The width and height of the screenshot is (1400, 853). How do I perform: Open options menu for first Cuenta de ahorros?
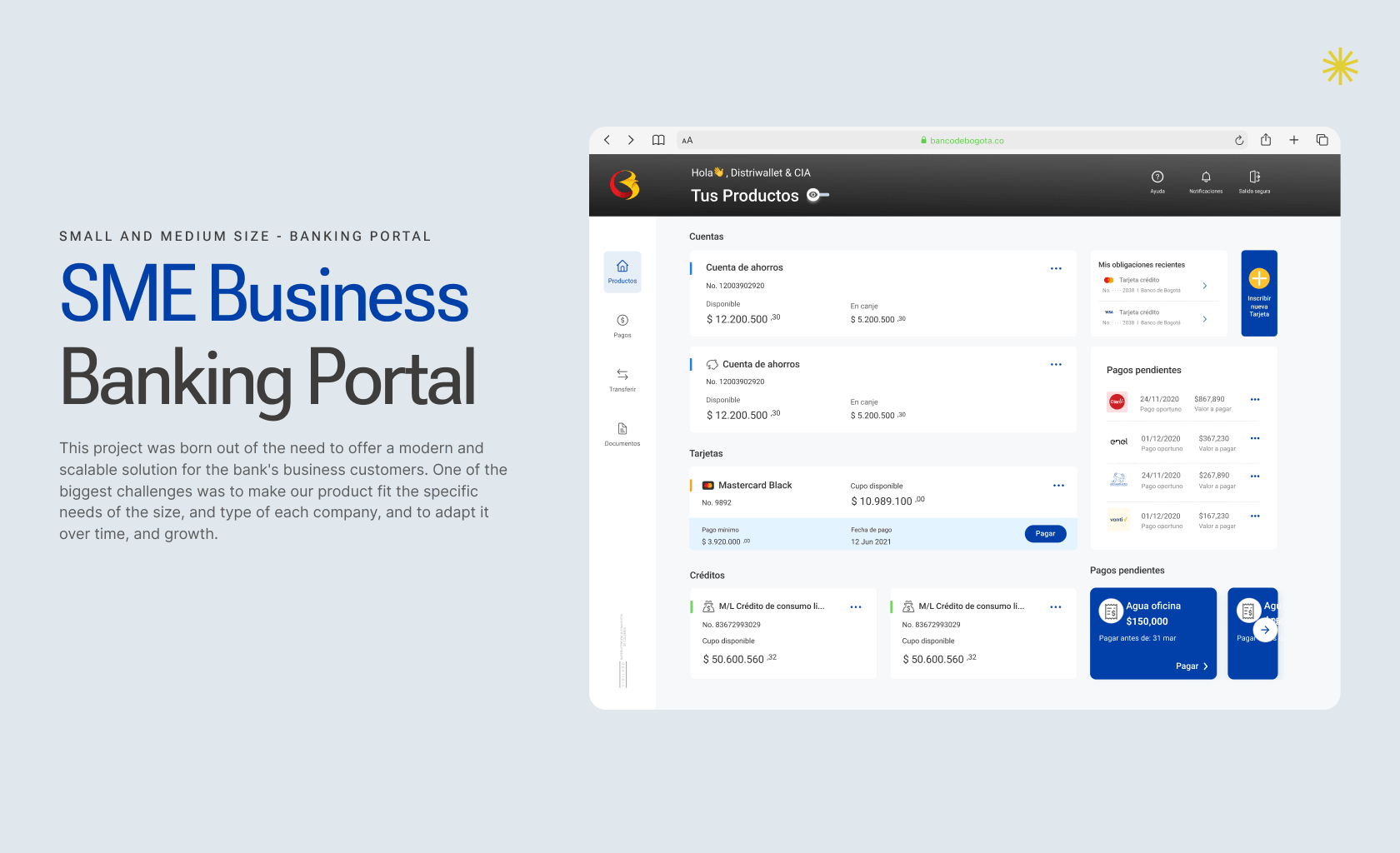[1056, 268]
